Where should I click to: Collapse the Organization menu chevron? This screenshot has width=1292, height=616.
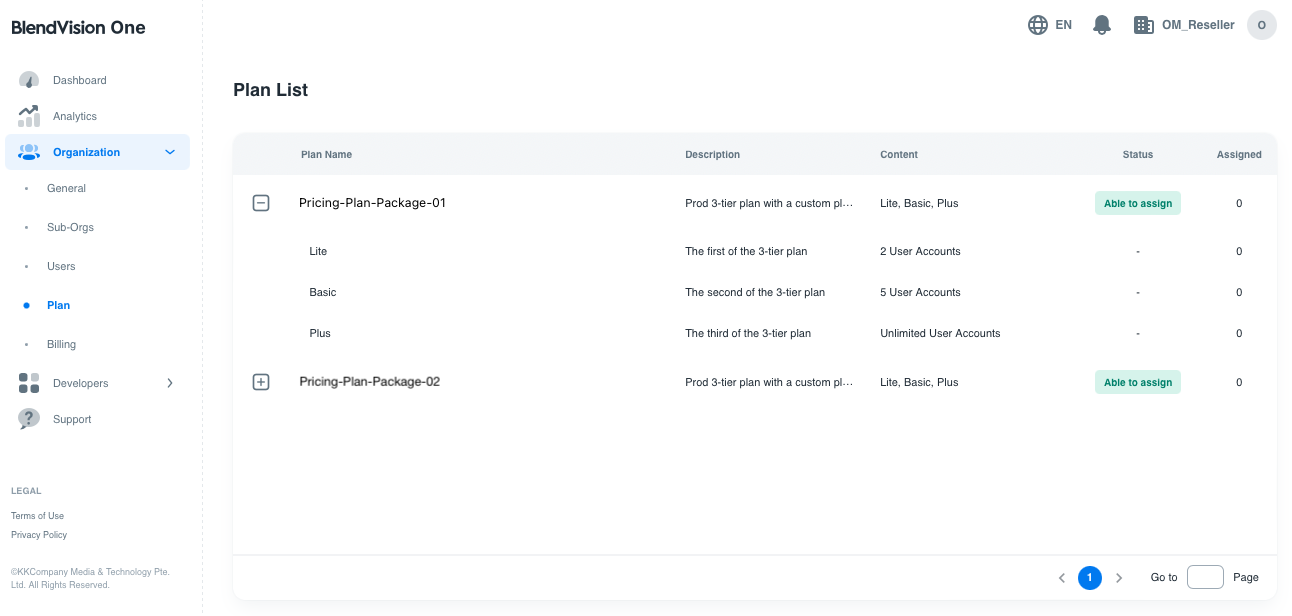pos(170,152)
